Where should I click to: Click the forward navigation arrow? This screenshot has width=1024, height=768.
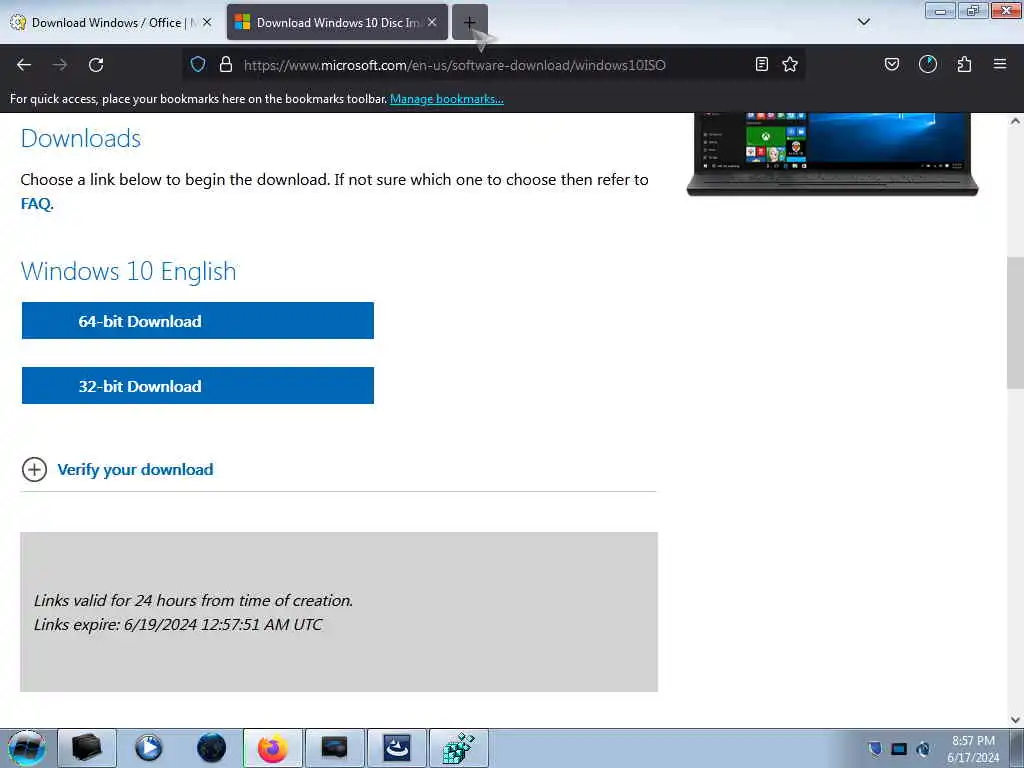point(60,65)
